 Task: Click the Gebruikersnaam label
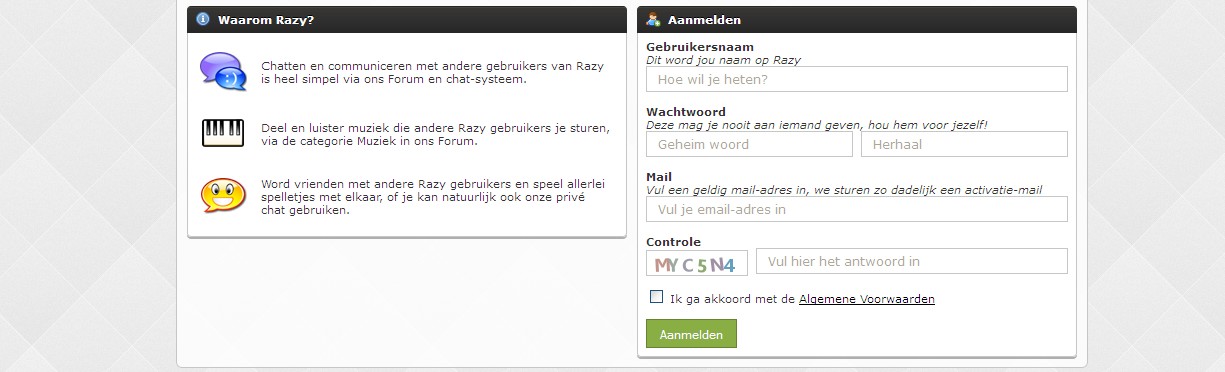700,47
